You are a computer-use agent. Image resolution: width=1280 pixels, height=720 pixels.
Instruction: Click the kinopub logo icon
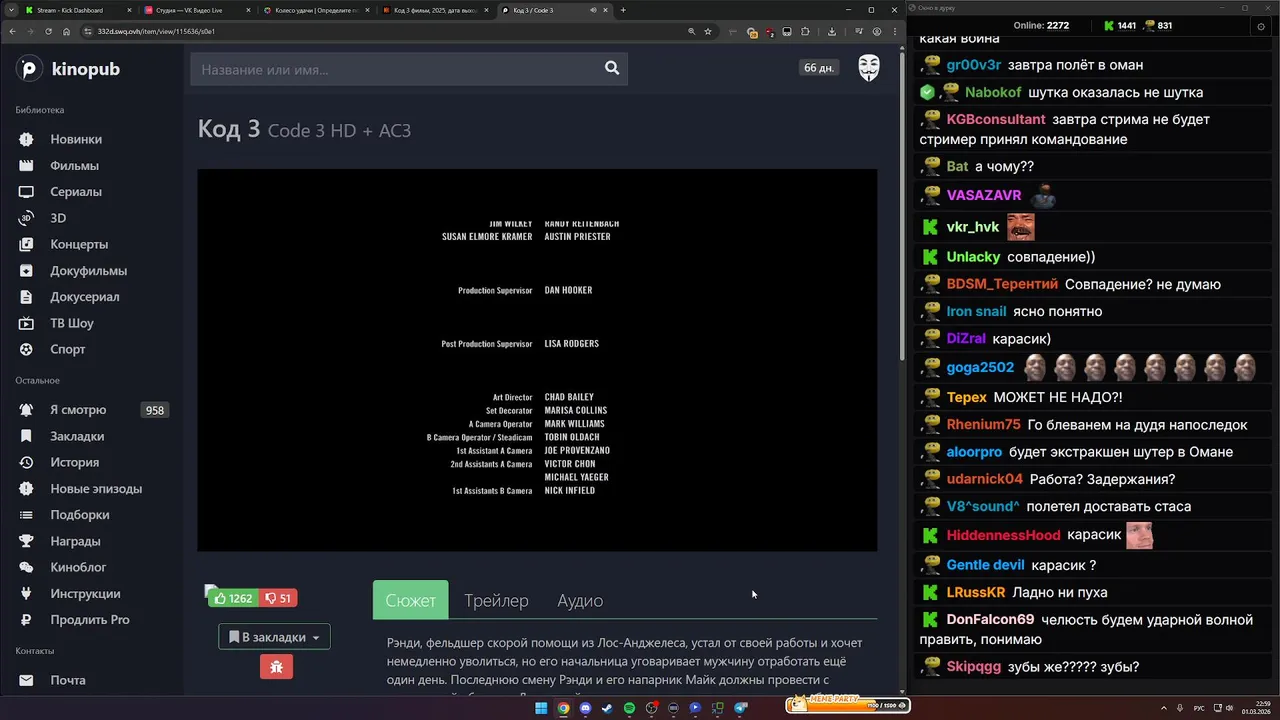[30, 69]
